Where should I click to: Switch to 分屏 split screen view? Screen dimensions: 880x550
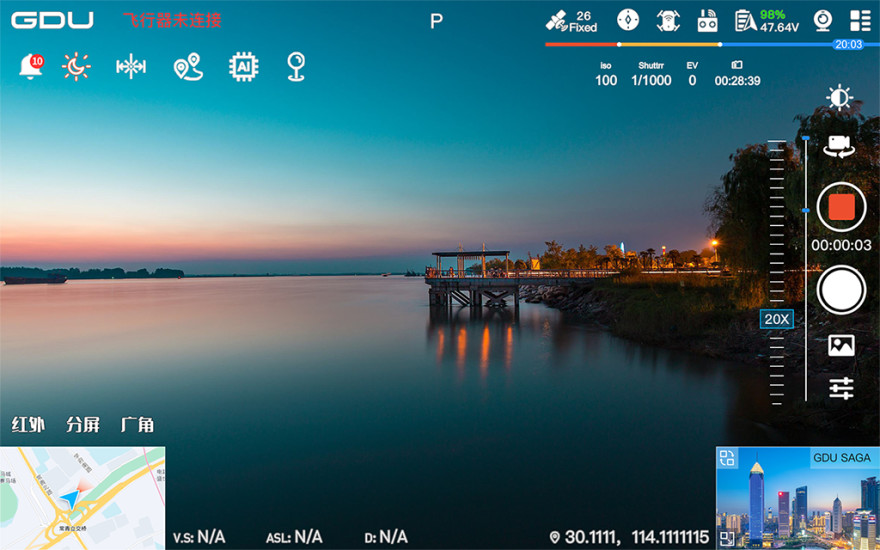point(82,425)
